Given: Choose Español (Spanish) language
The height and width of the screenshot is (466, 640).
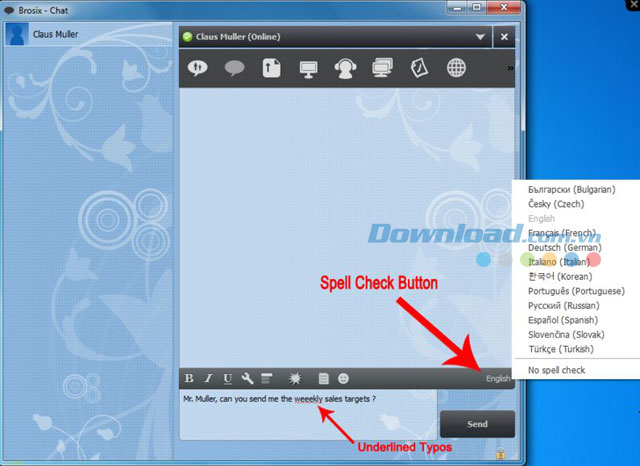Looking at the screenshot, I should pos(562,320).
